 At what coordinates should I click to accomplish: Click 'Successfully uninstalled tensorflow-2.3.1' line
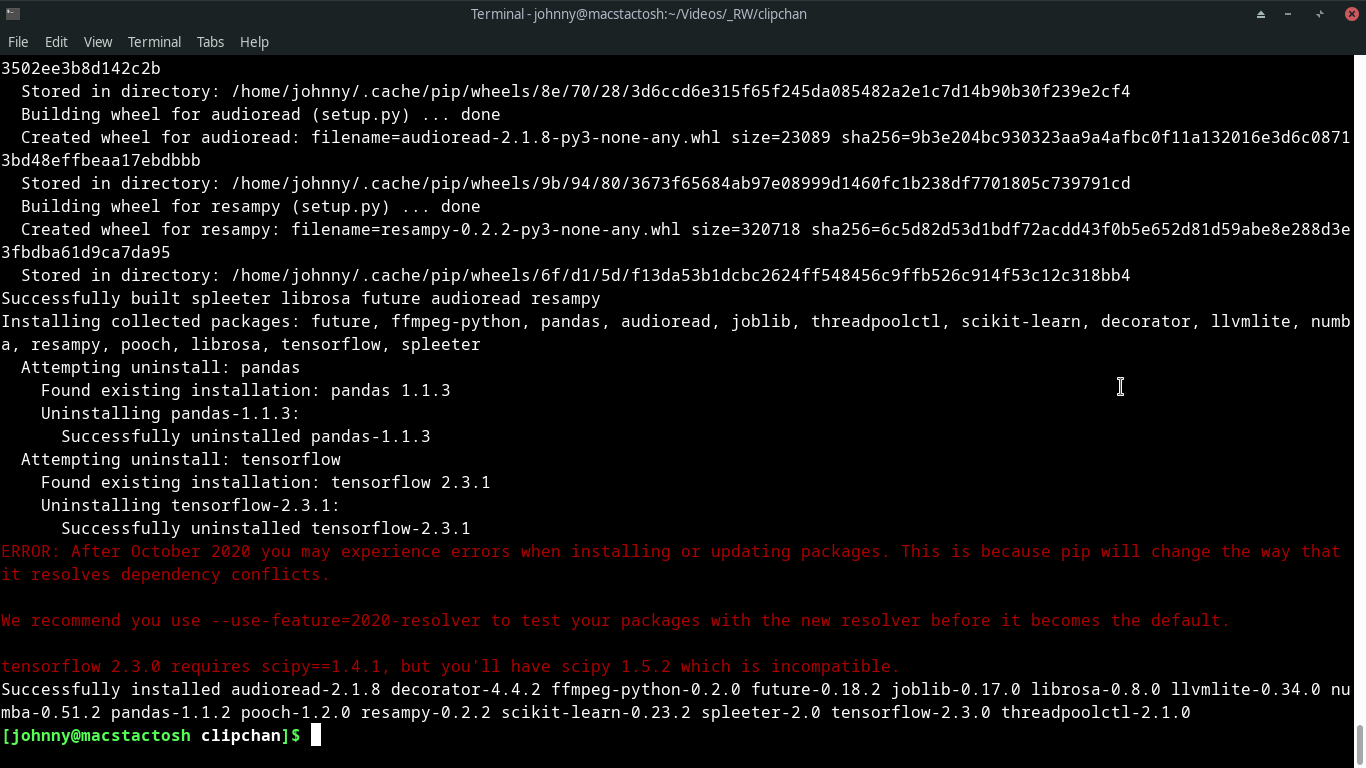coord(266,528)
